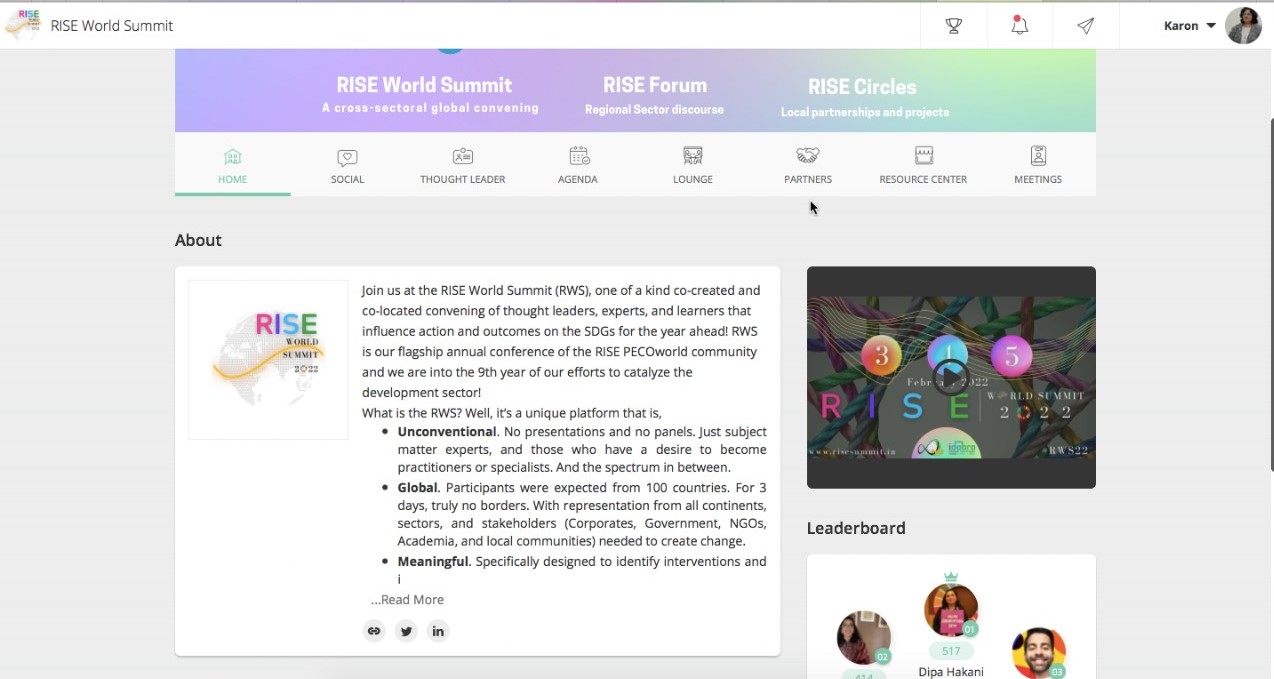Click the bold word Unconventional
The height and width of the screenshot is (679, 1274).
click(447, 432)
